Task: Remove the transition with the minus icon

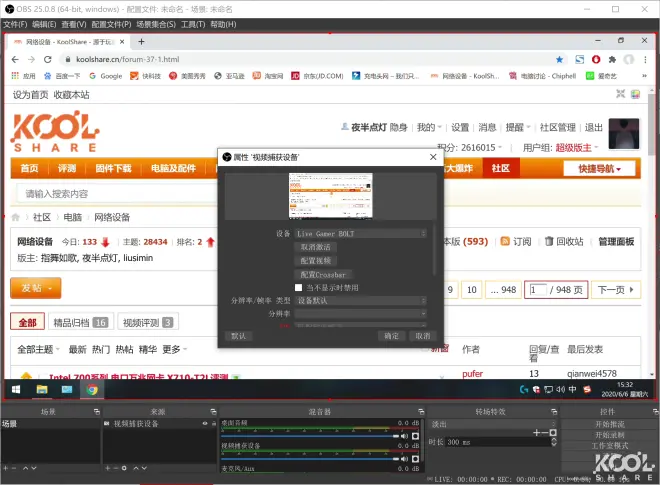Action: click(x=545, y=433)
